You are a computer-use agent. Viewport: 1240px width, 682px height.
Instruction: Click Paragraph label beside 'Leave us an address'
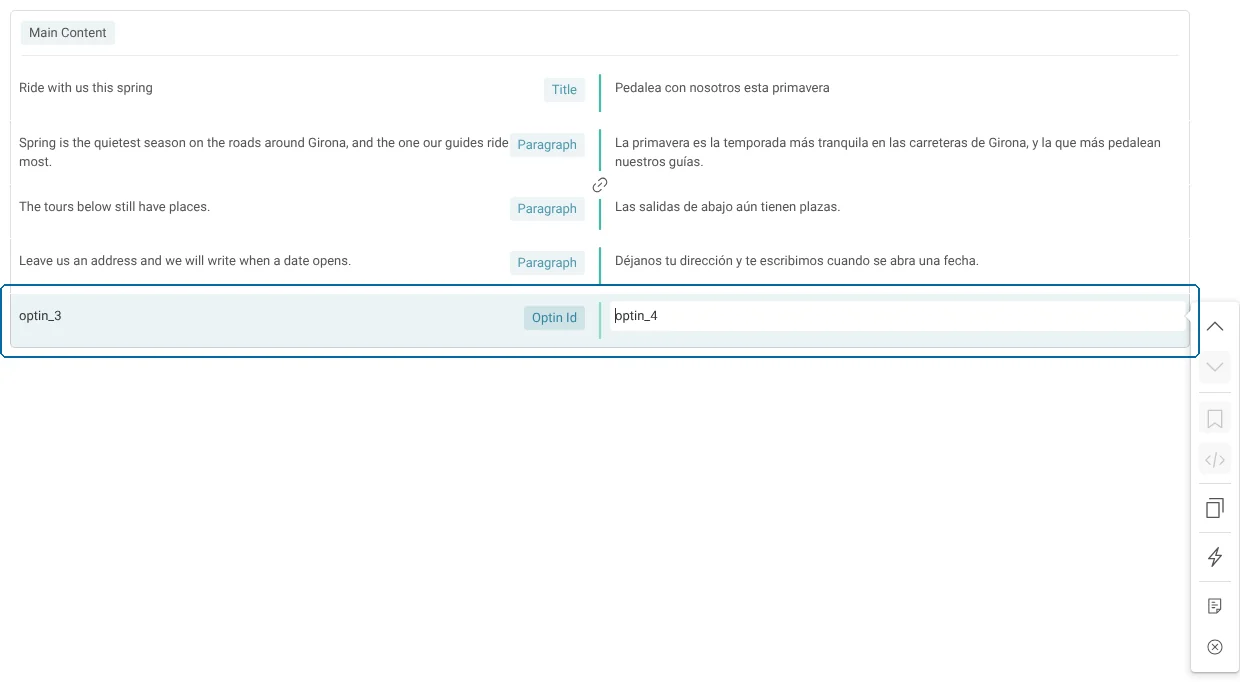point(547,263)
